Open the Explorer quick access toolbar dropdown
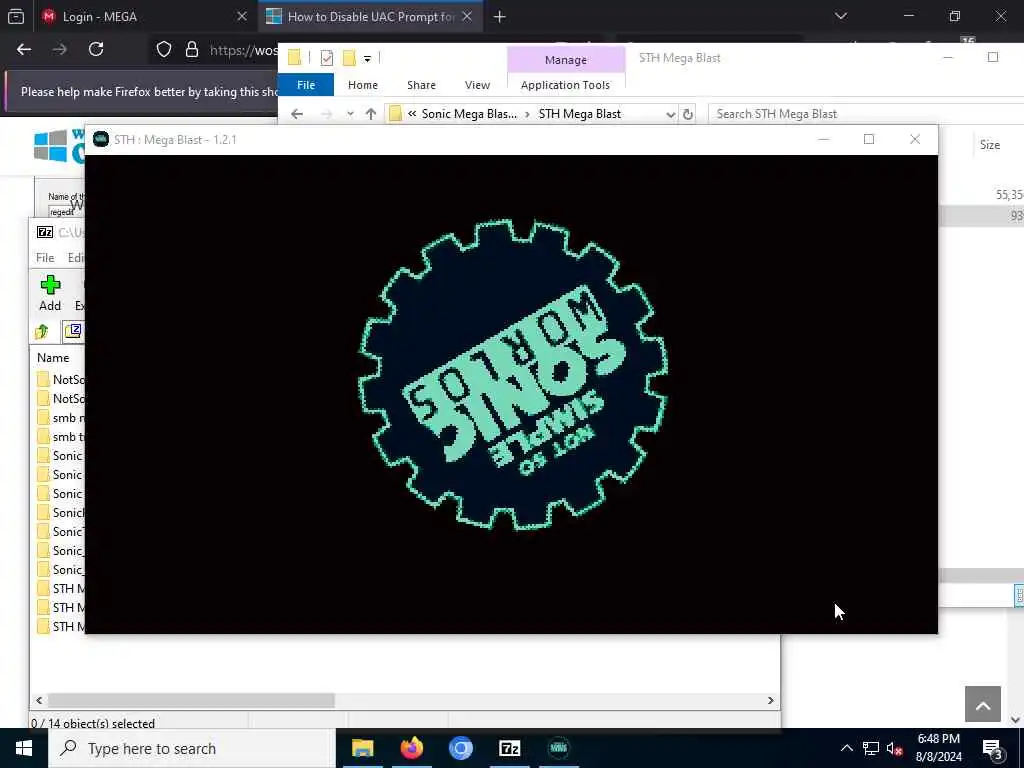Image resolution: width=1024 pixels, height=768 pixels. [368, 59]
